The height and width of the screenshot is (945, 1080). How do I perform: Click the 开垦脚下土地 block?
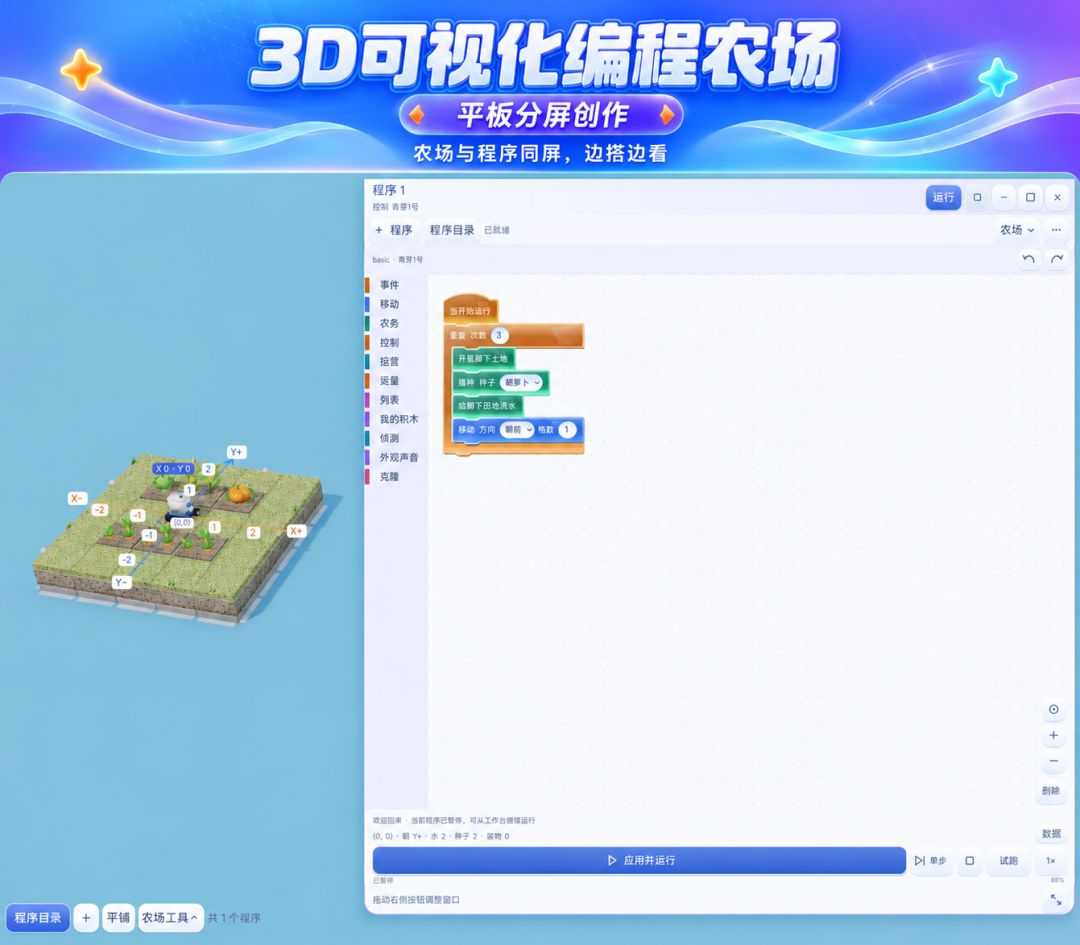483,359
